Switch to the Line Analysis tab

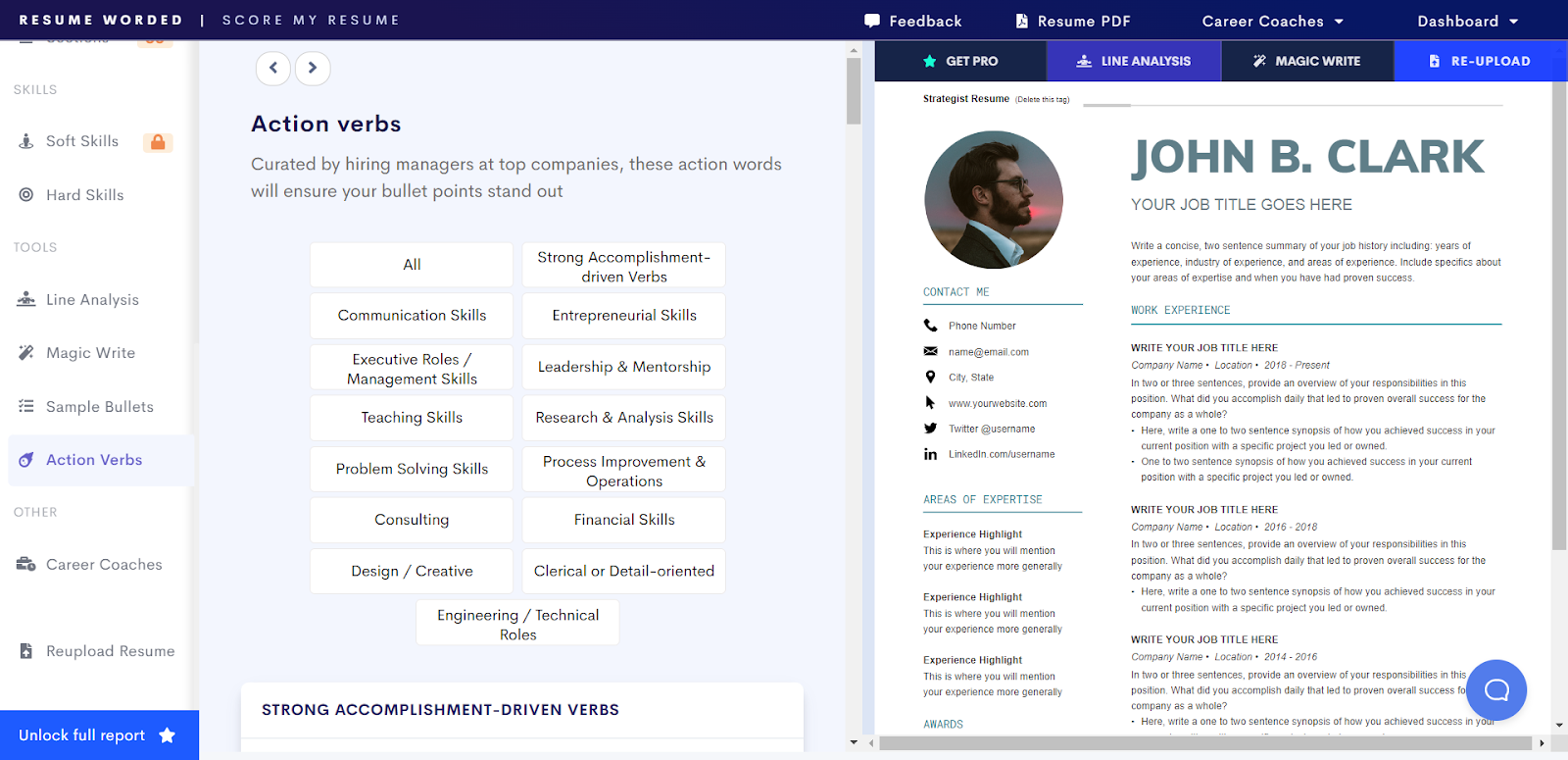(1134, 61)
